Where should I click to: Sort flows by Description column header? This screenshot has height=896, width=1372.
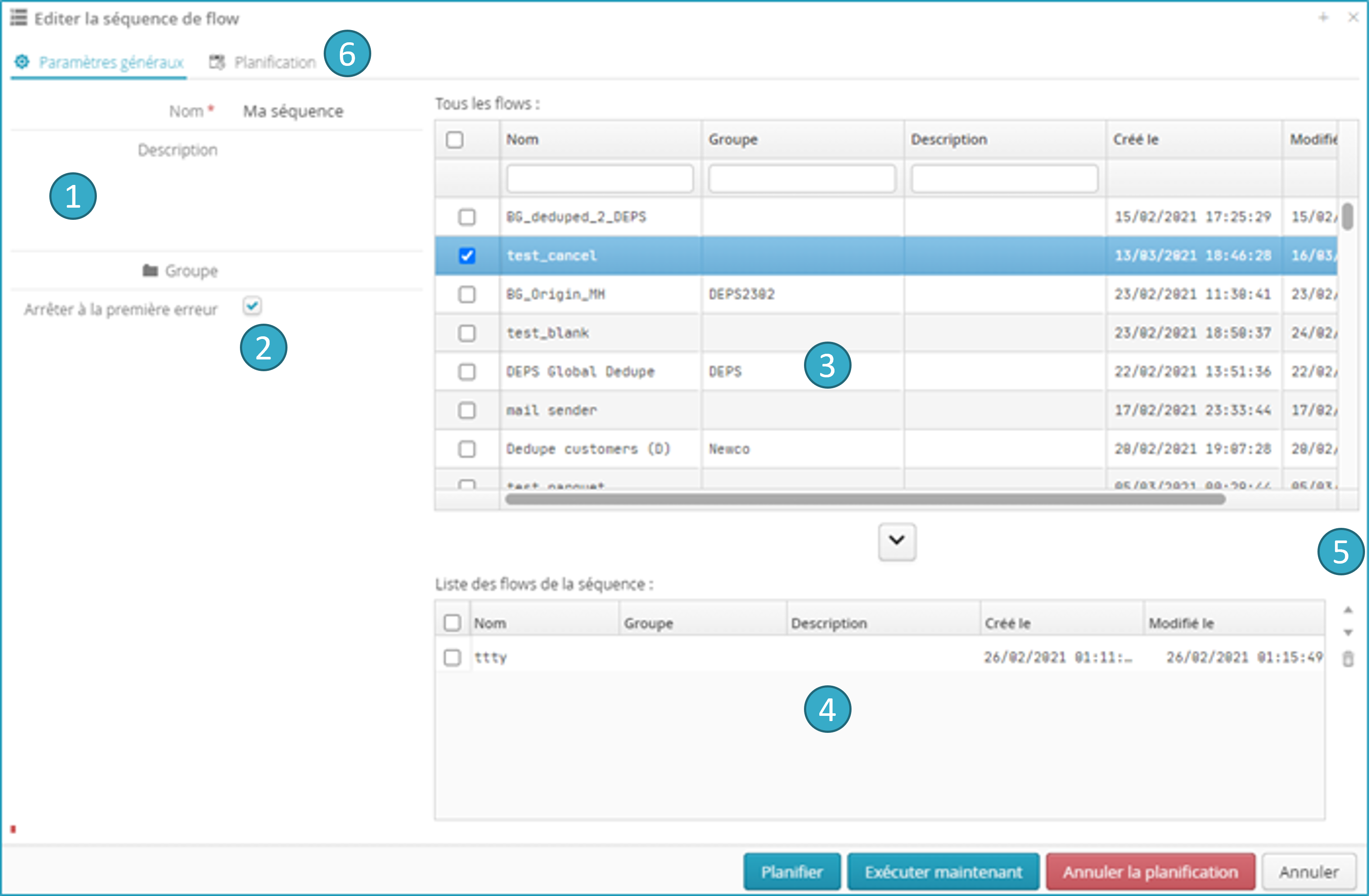[x=1005, y=140]
